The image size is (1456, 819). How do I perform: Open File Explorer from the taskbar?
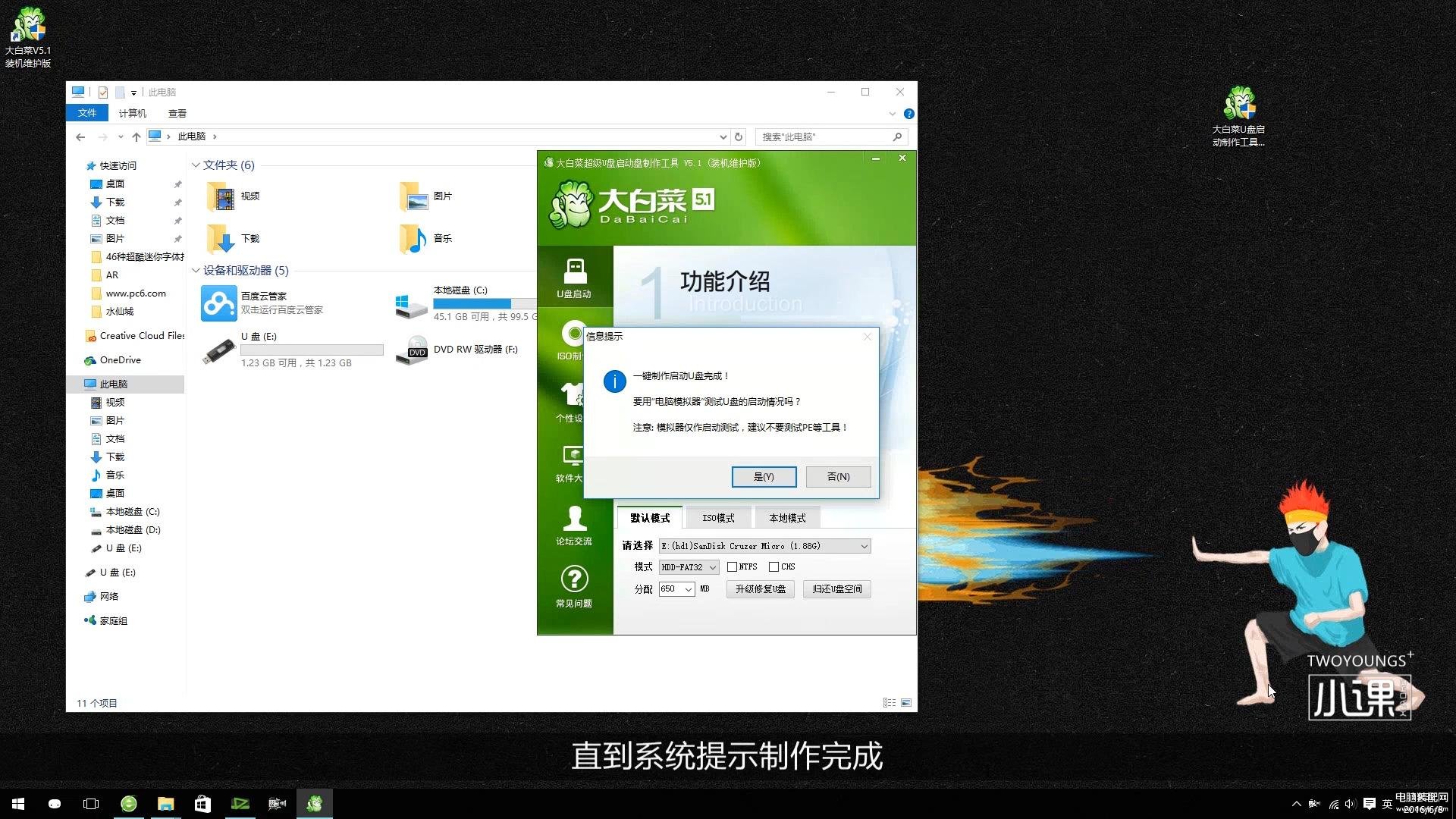point(165,804)
